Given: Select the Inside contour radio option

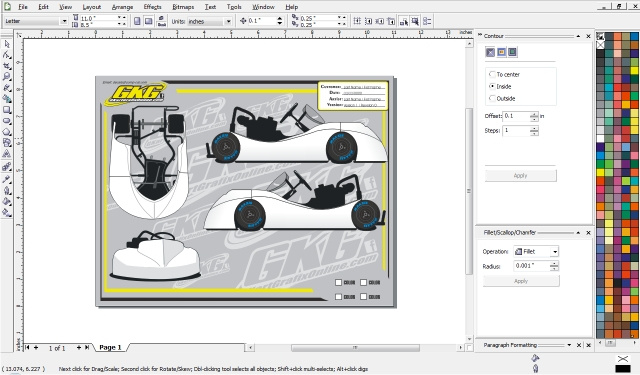Looking at the screenshot, I should point(492,86).
